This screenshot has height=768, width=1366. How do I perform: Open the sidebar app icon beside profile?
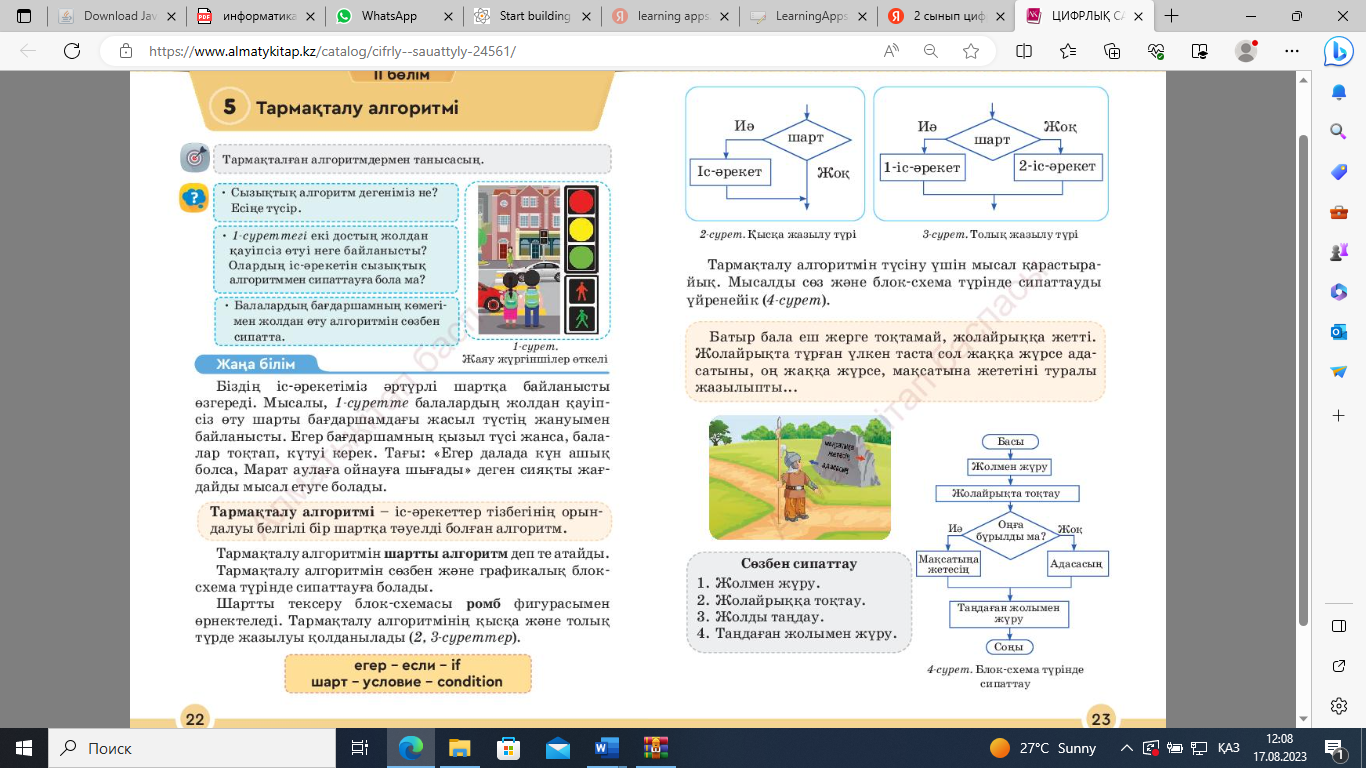pos(1201,51)
